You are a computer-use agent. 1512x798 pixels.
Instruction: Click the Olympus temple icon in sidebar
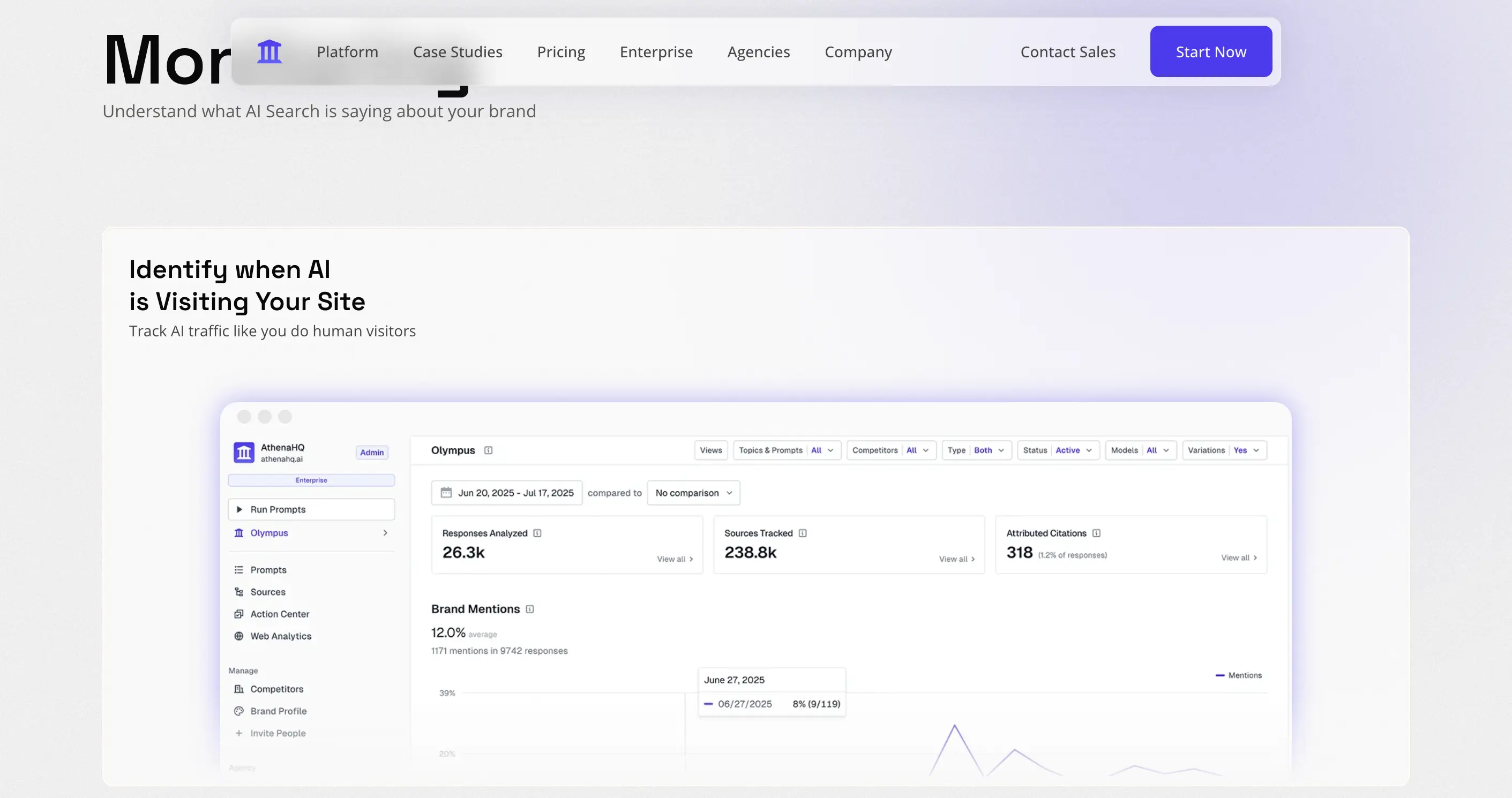pyautogui.click(x=239, y=533)
